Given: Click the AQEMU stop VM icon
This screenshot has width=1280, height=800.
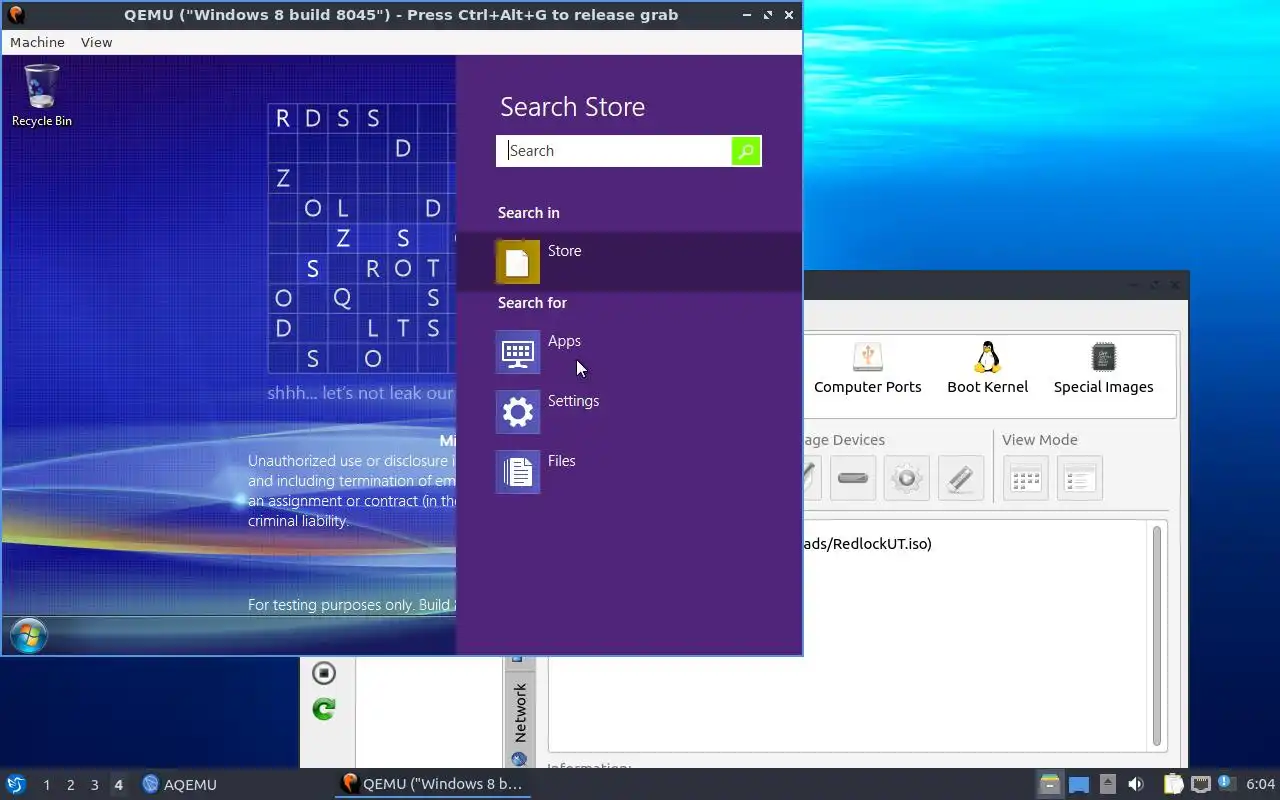Looking at the screenshot, I should pyautogui.click(x=323, y=673).
